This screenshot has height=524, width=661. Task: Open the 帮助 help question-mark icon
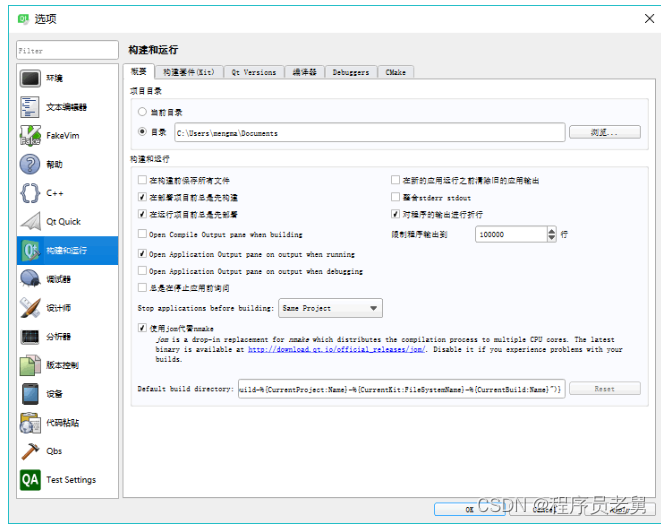[30, 164]
